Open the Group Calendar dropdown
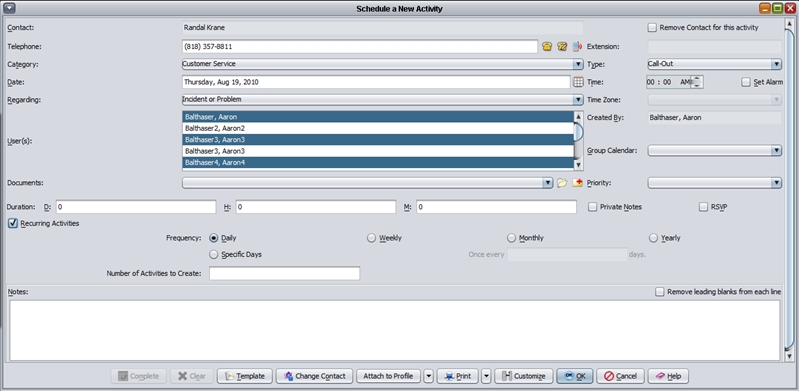This screenshot has width=799, height=391. (776, 150)
